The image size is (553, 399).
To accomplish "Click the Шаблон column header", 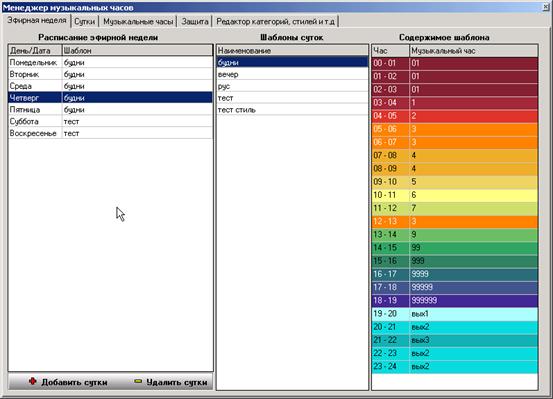I will (138, 50).
